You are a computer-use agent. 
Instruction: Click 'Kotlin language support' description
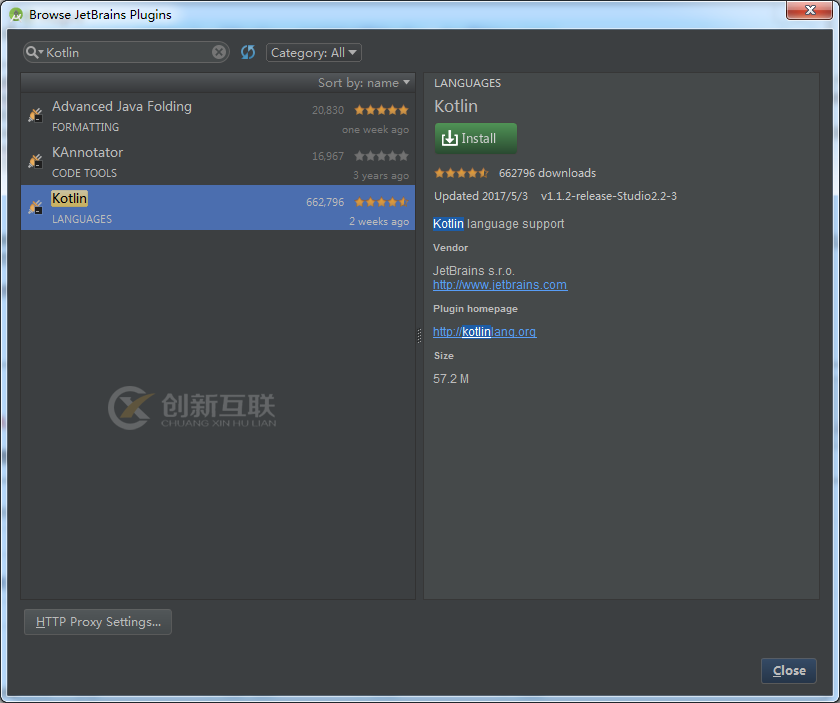498,223
